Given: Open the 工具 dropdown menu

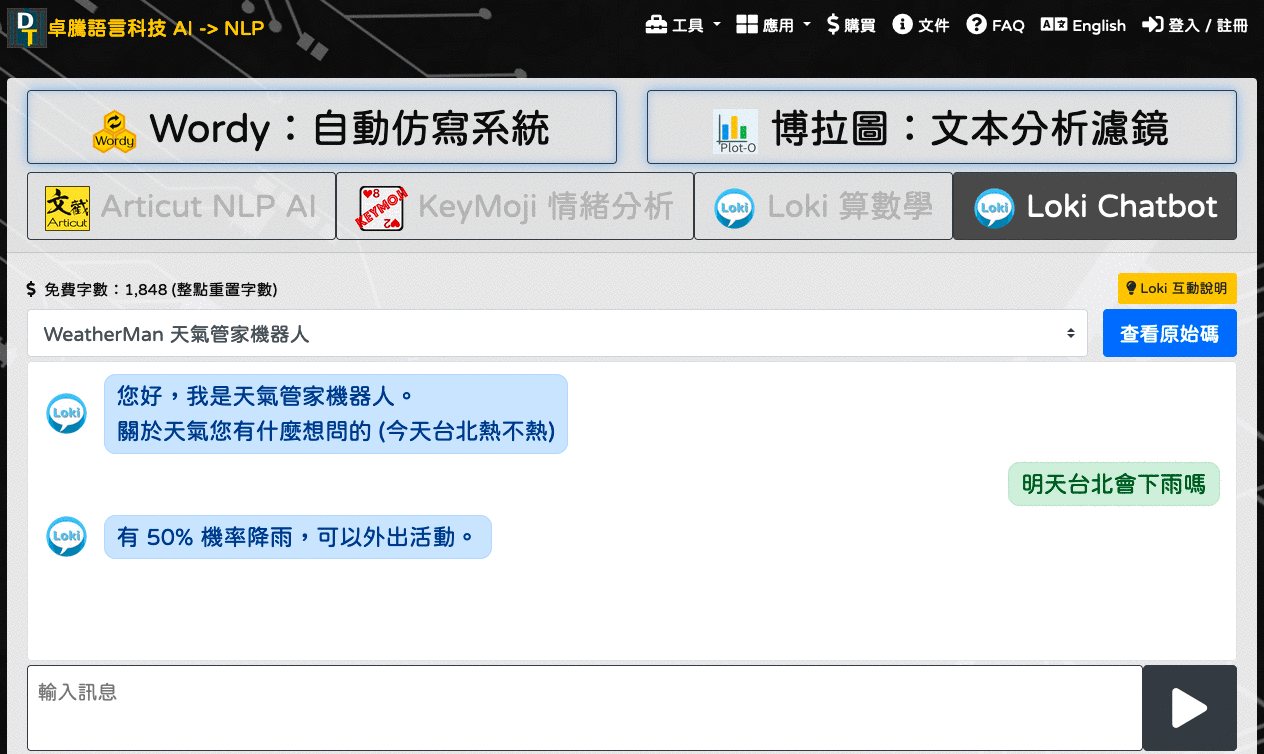Looking at the screenshot, I should (683, 24).
